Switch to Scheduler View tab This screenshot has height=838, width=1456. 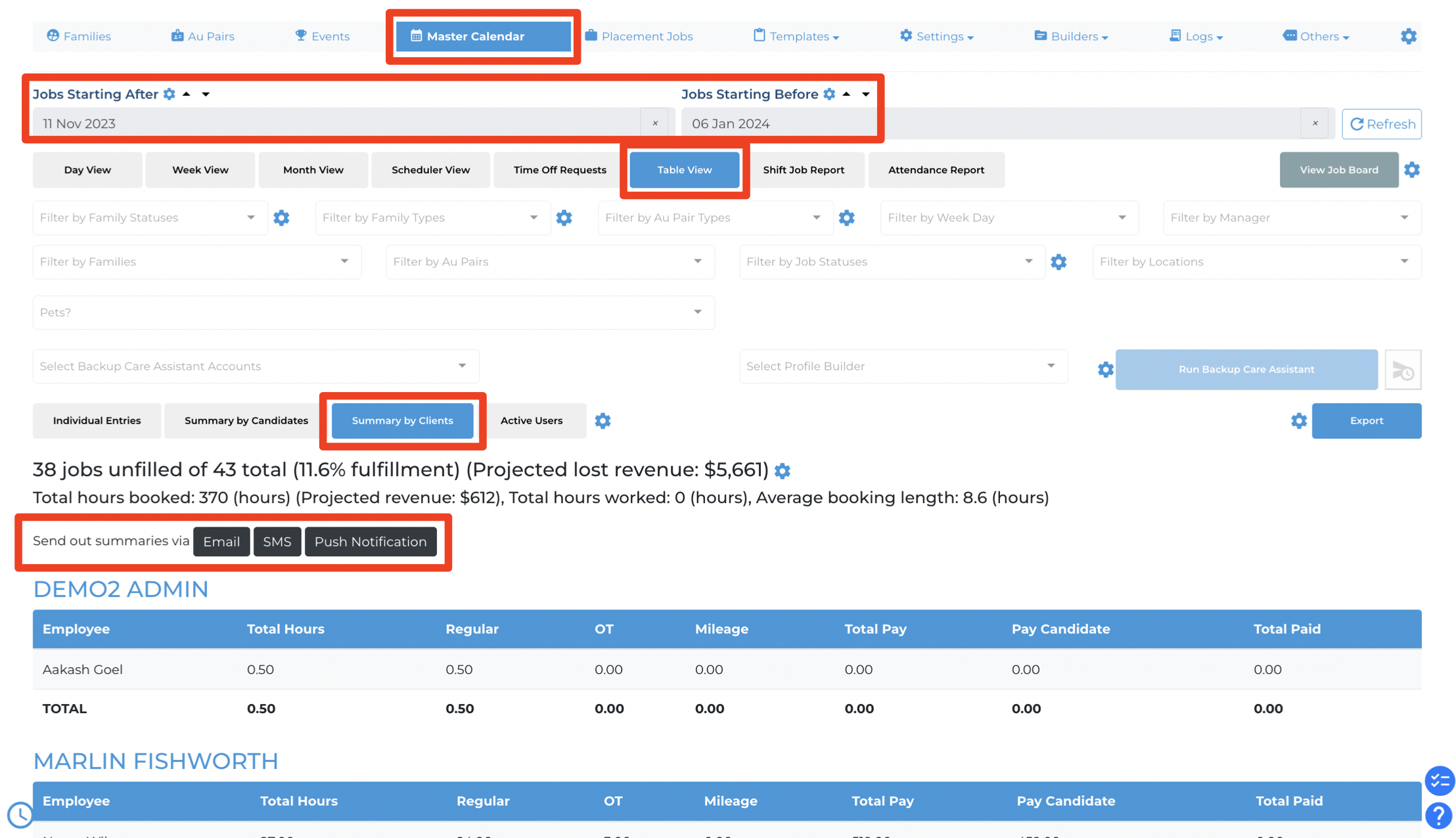tap(430, 170)
